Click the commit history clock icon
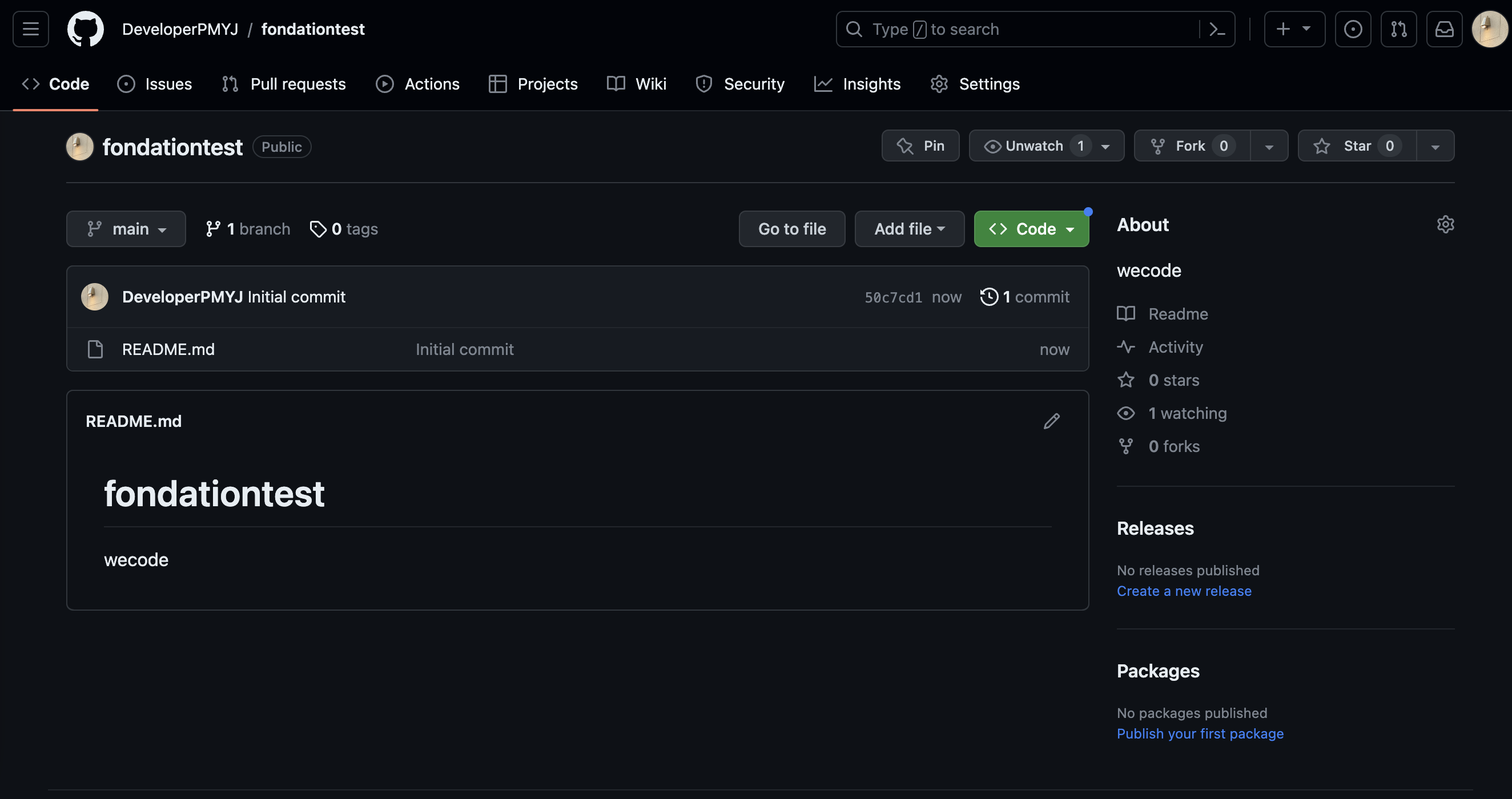The image size is (1512, 799). coord(989,297)
